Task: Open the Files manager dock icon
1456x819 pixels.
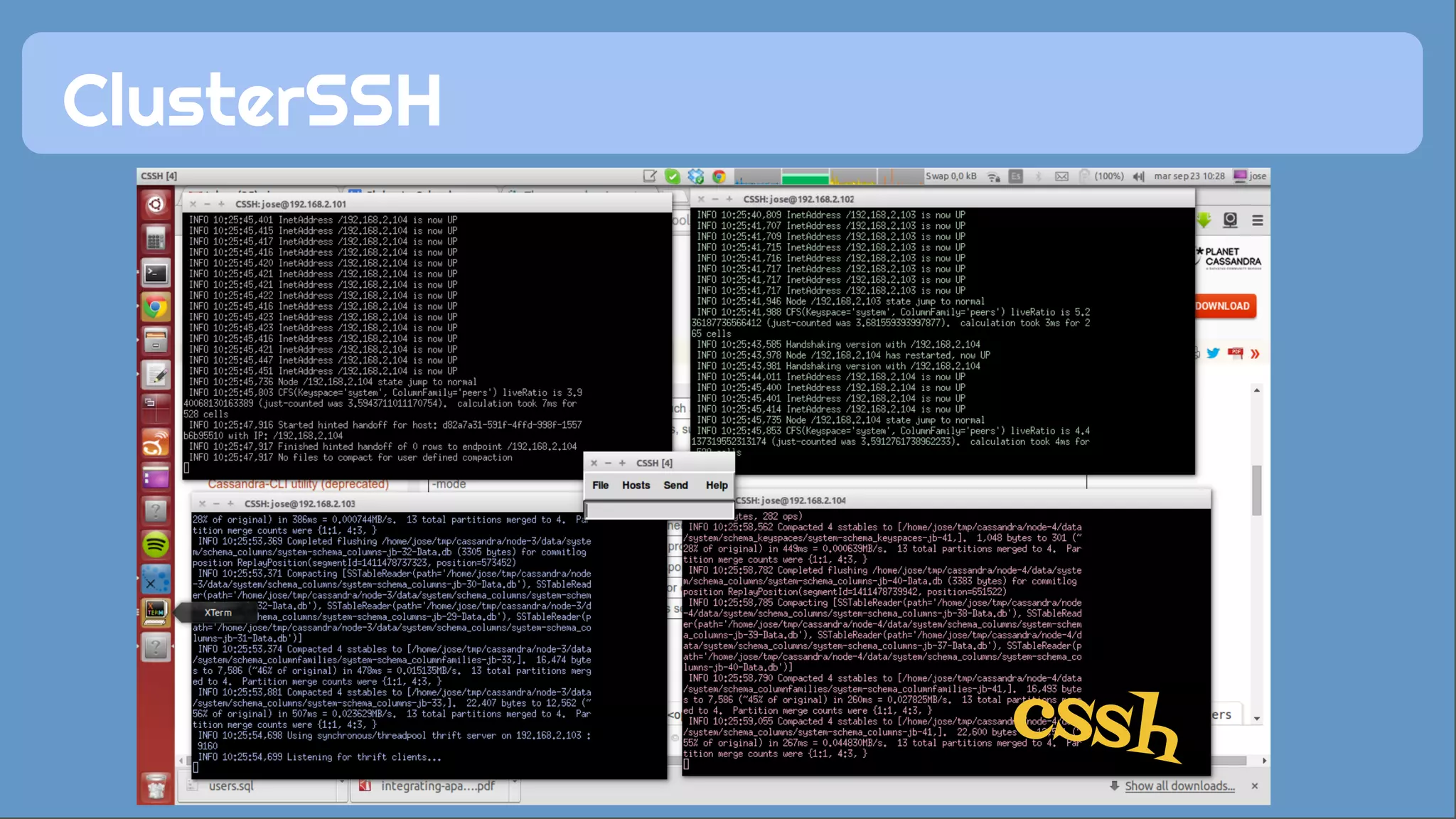Action: pos(156,341)
